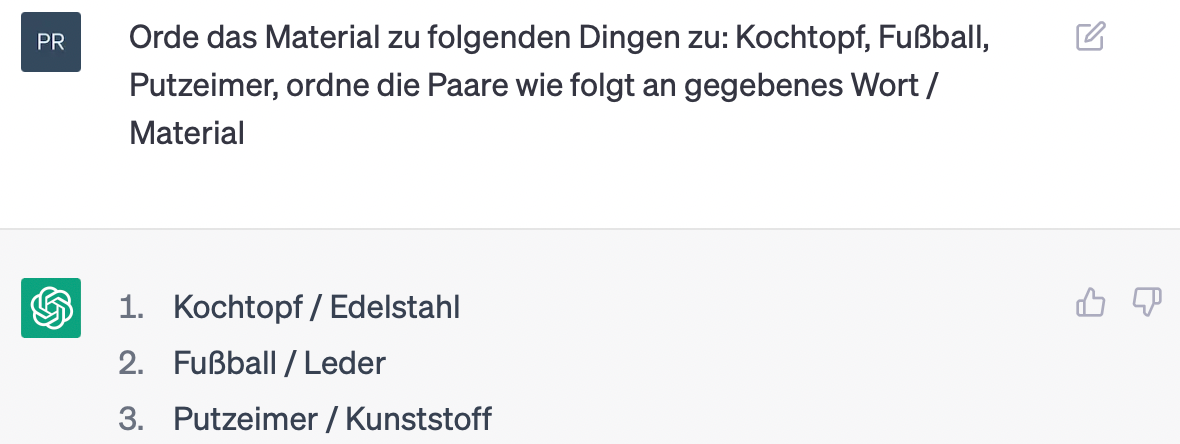
Task: Click the first line of the user prompt
Action: pyautogui.click(x=559, y=38)
